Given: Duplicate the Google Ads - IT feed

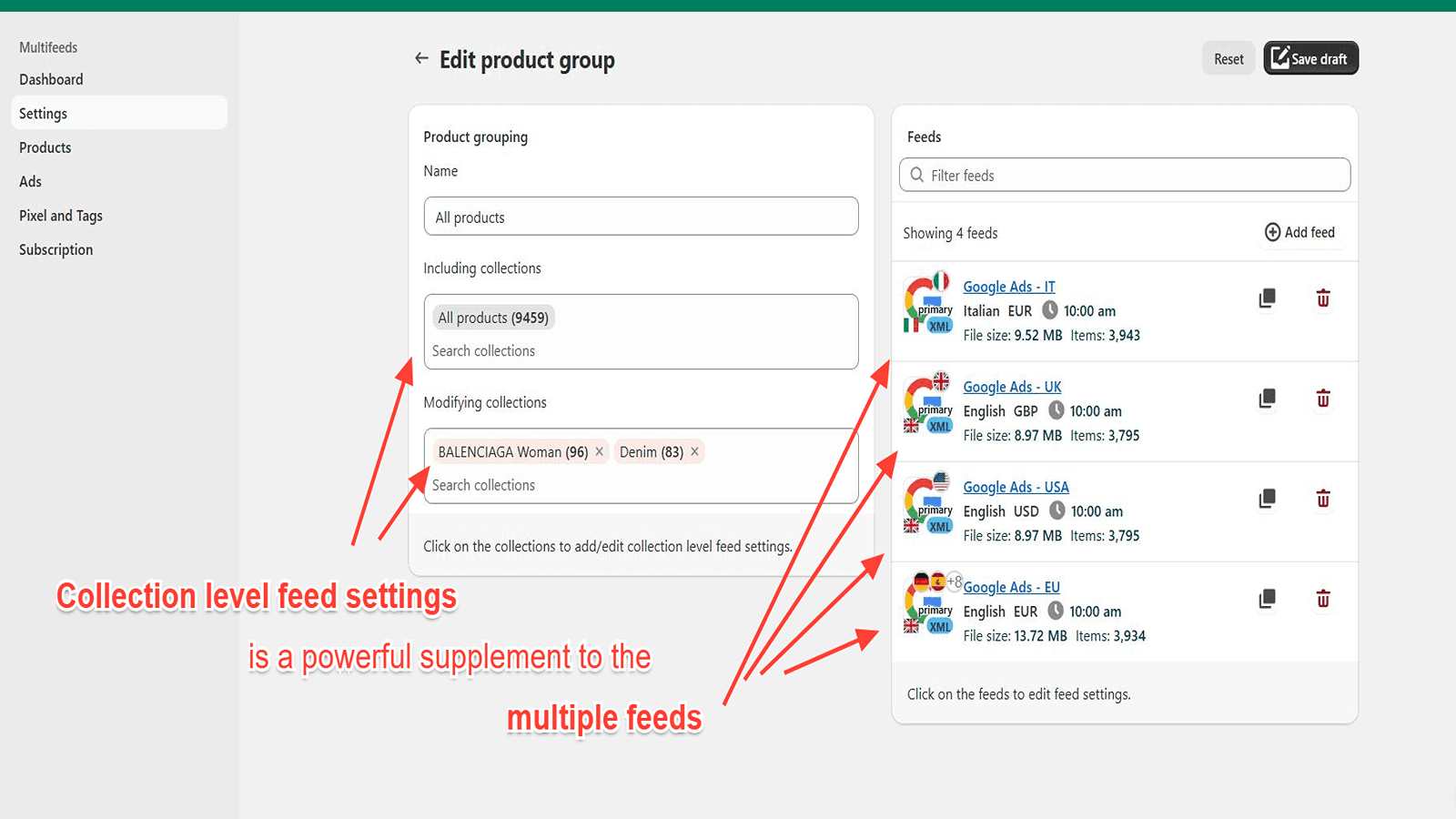Looking at the screenshot, I should pos(1267,298).
